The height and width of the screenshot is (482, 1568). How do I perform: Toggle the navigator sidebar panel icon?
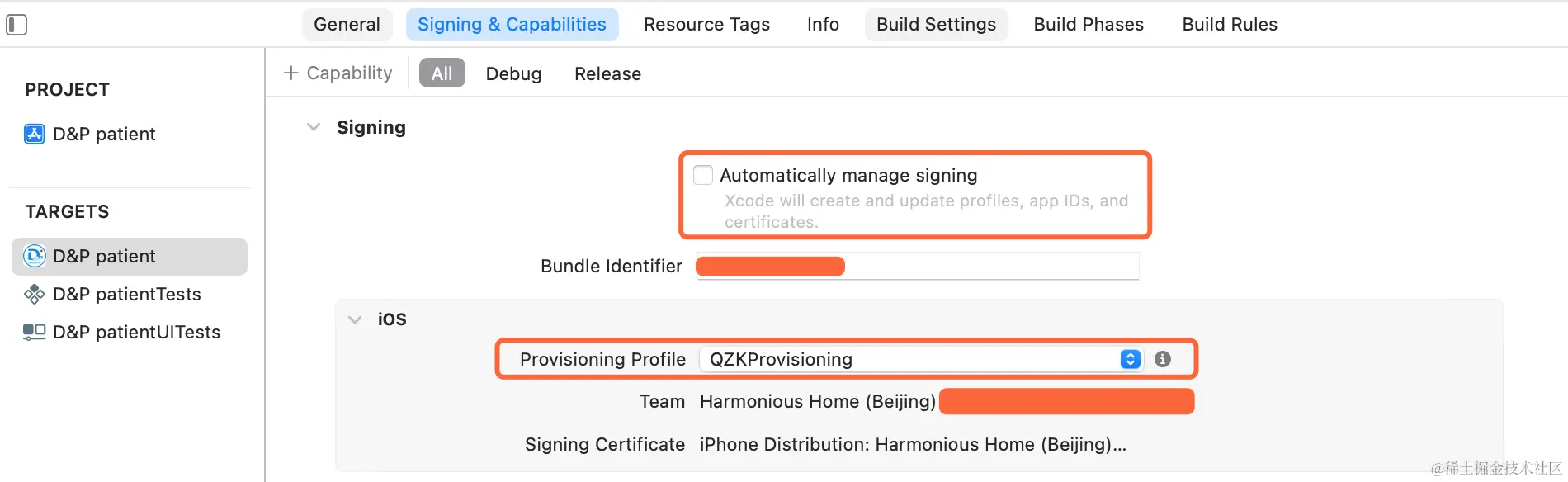(17, 25)
